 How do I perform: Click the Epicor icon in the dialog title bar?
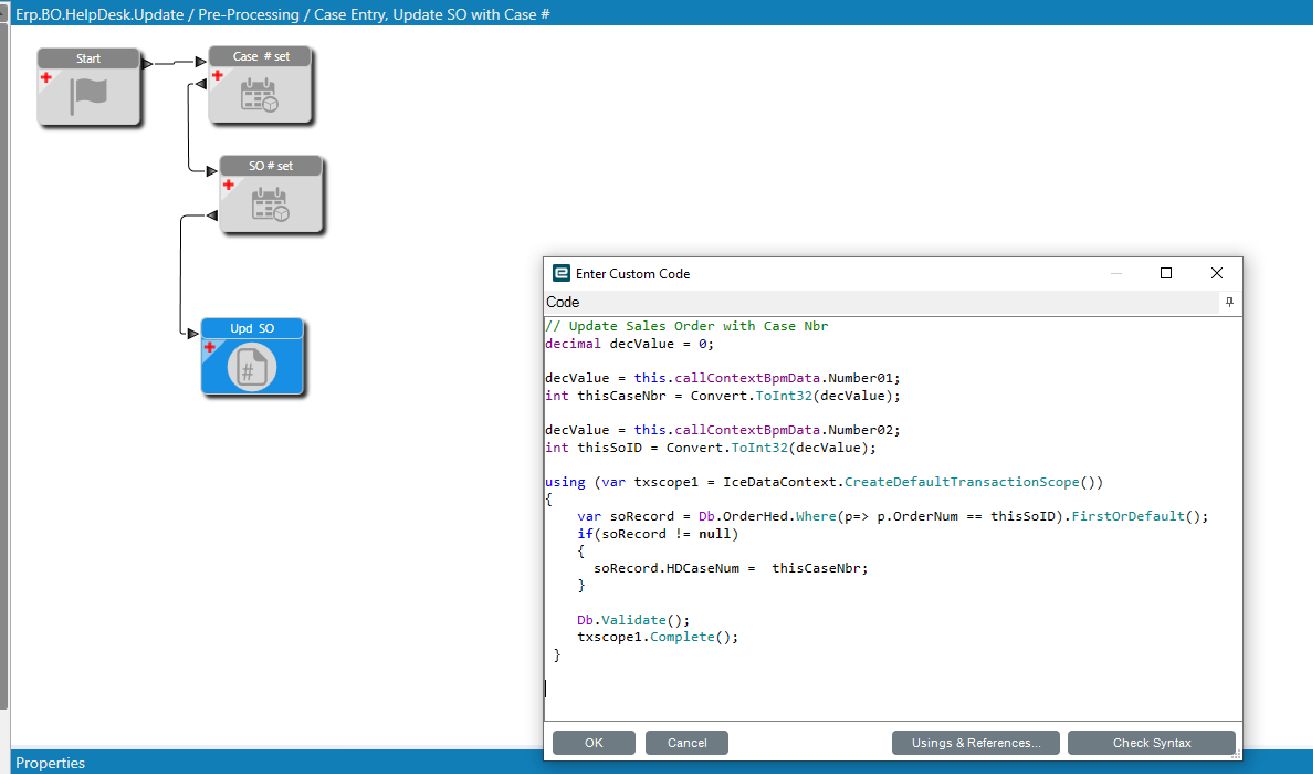561,273
